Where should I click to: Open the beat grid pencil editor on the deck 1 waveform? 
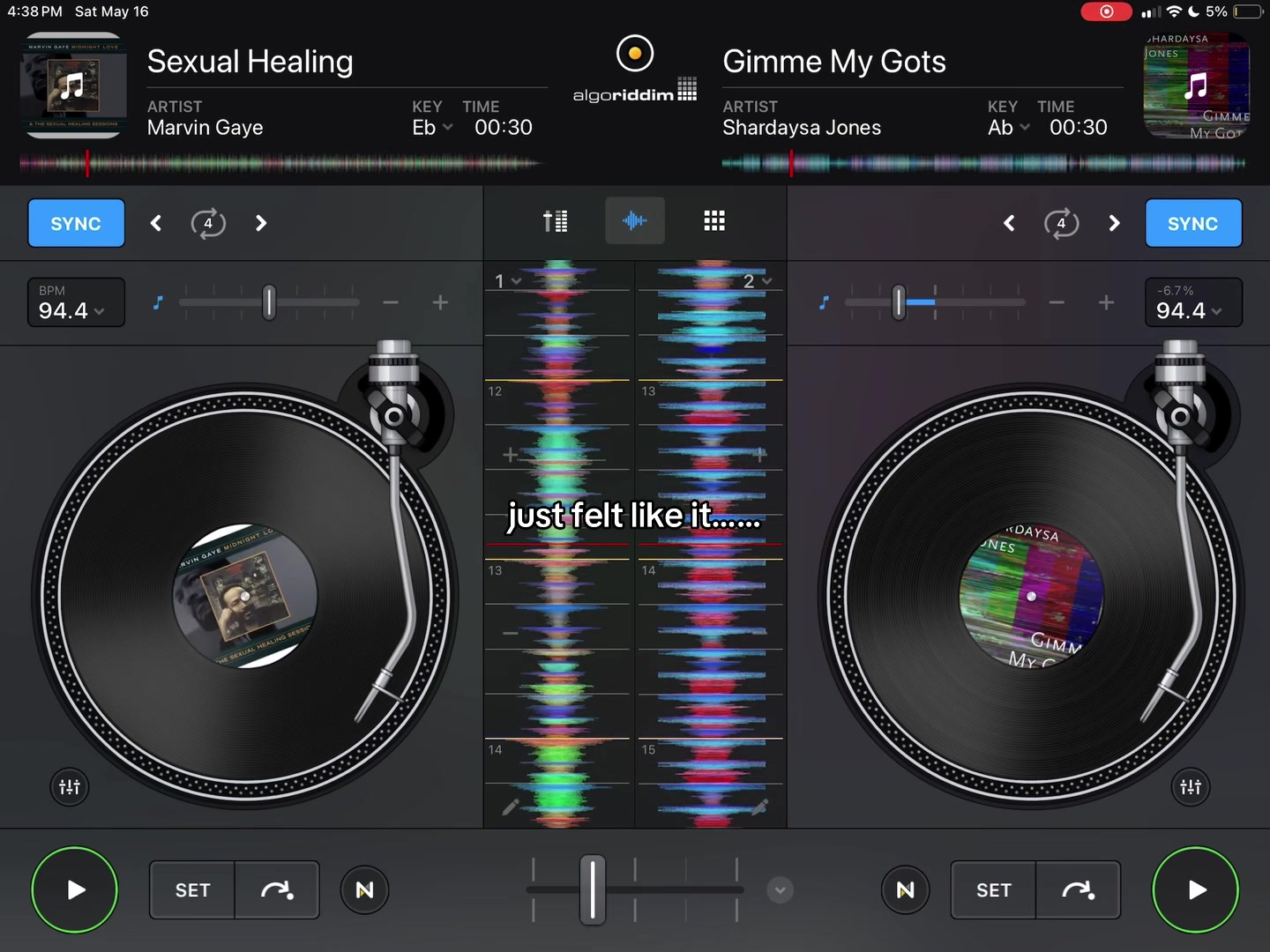coord(511,807)
